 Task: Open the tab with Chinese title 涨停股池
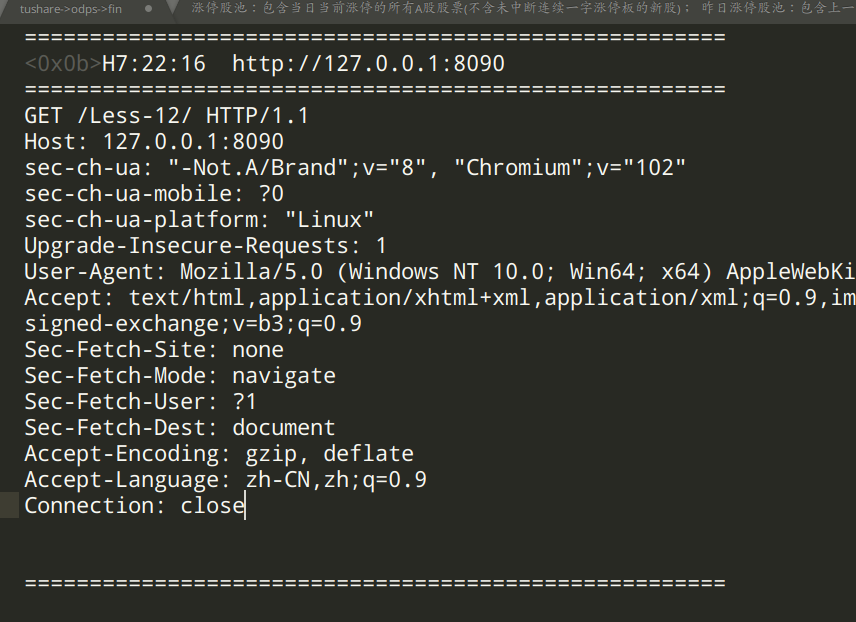click(x=513, y=8)
